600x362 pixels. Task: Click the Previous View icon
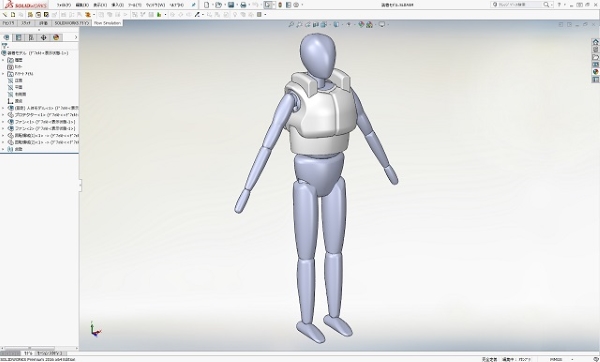tap(308, 24)
